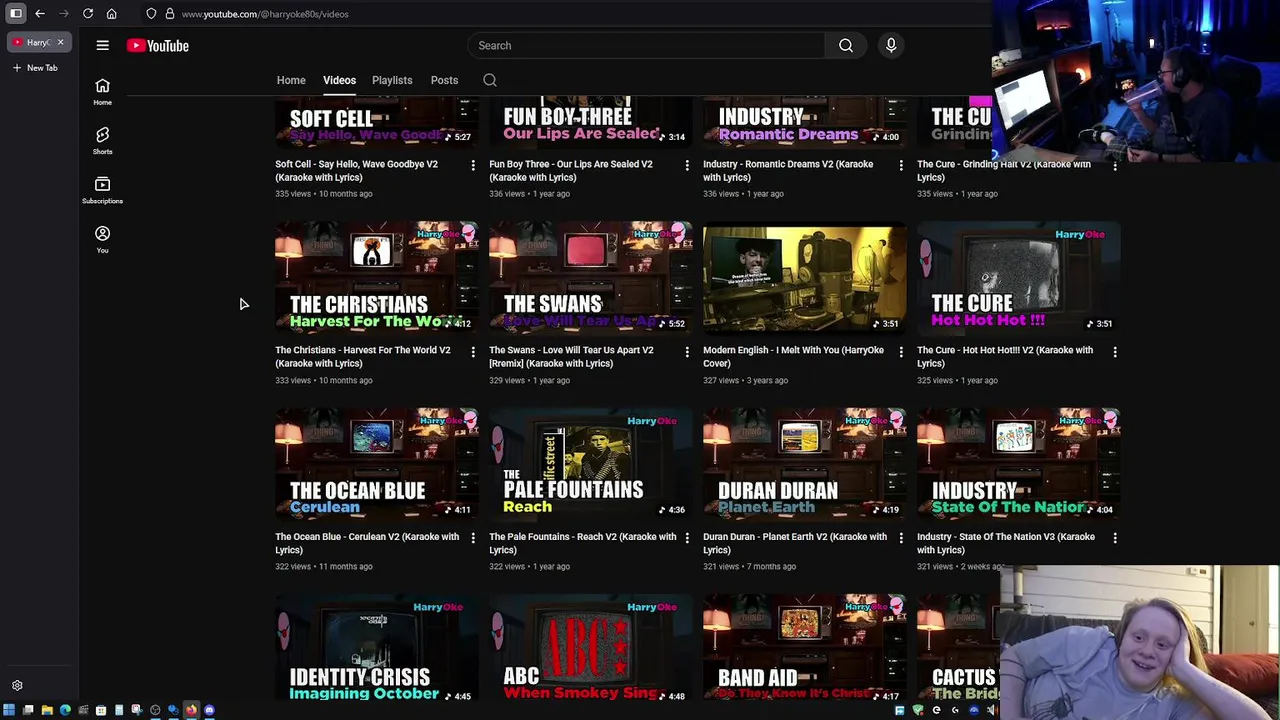Open Duran Duran Planet Earth thumbnail

coord(804,463)
